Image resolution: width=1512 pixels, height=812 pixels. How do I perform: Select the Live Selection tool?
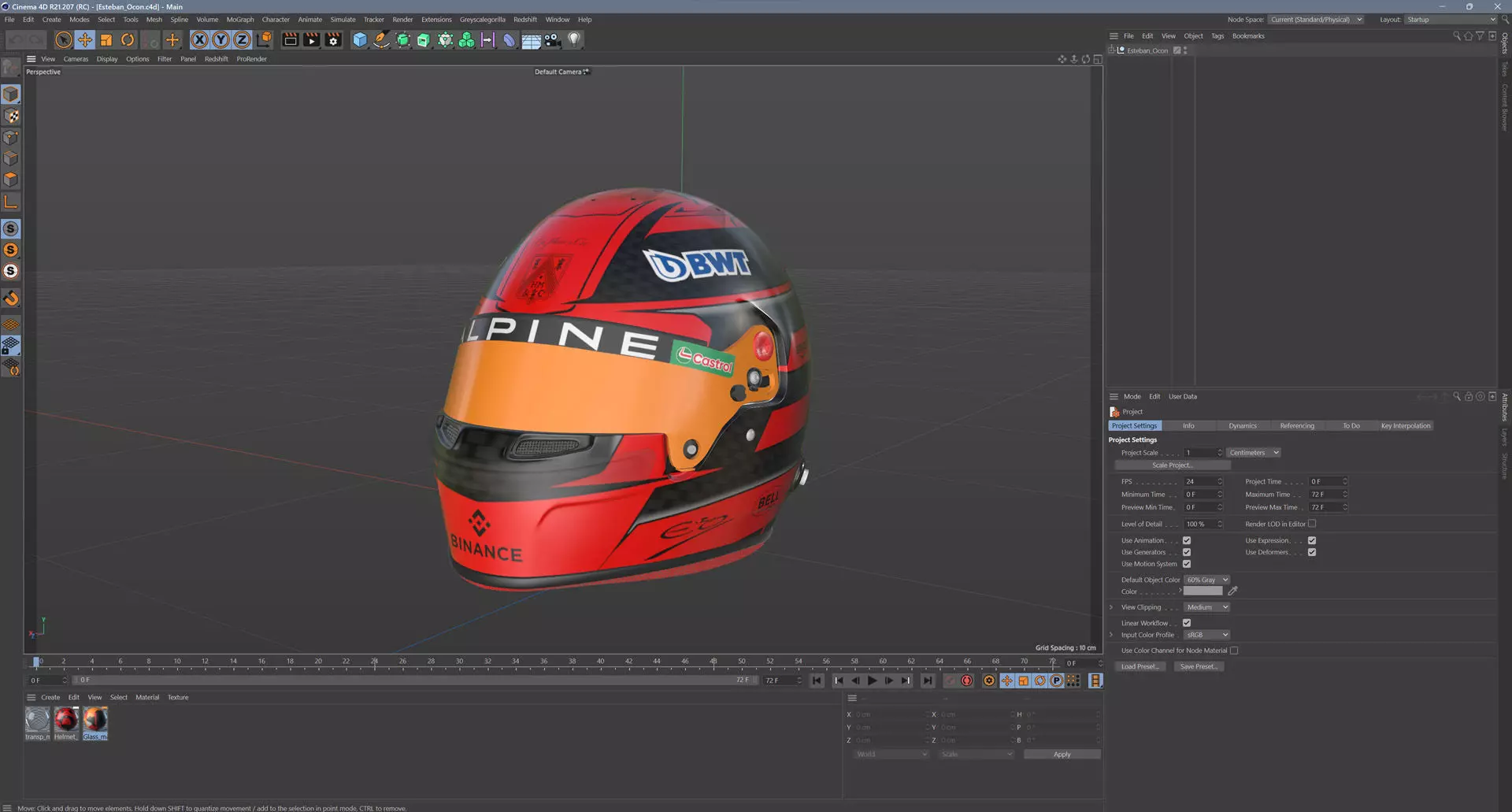point(64,39)
